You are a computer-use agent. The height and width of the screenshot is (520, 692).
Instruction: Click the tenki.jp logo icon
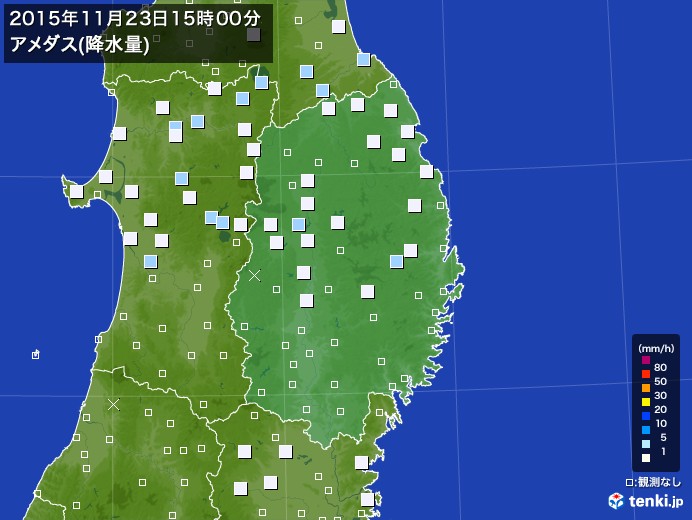616,501
